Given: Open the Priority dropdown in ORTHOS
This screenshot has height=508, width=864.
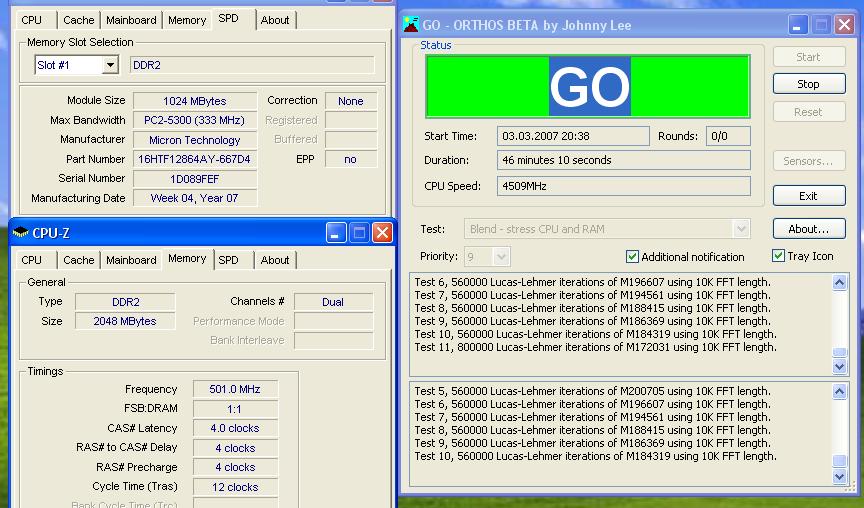Looking at the screenshot, I should (x=501, y=257).
